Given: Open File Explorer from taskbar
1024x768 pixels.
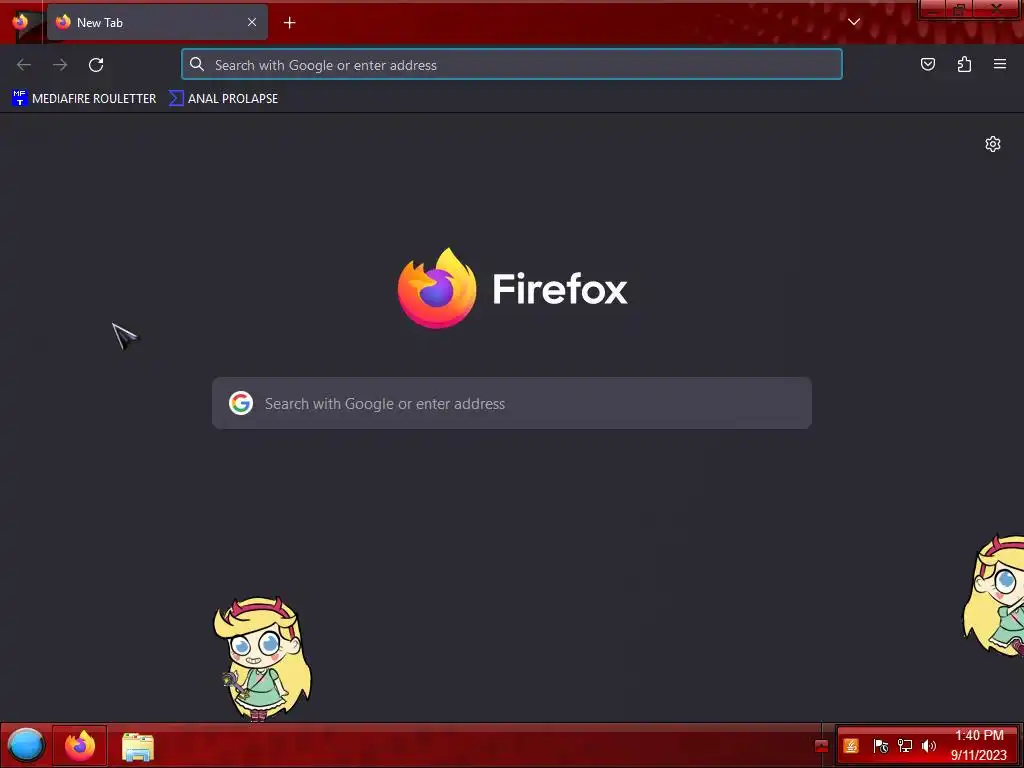Looking at the screenshot, I should point(138,746).
